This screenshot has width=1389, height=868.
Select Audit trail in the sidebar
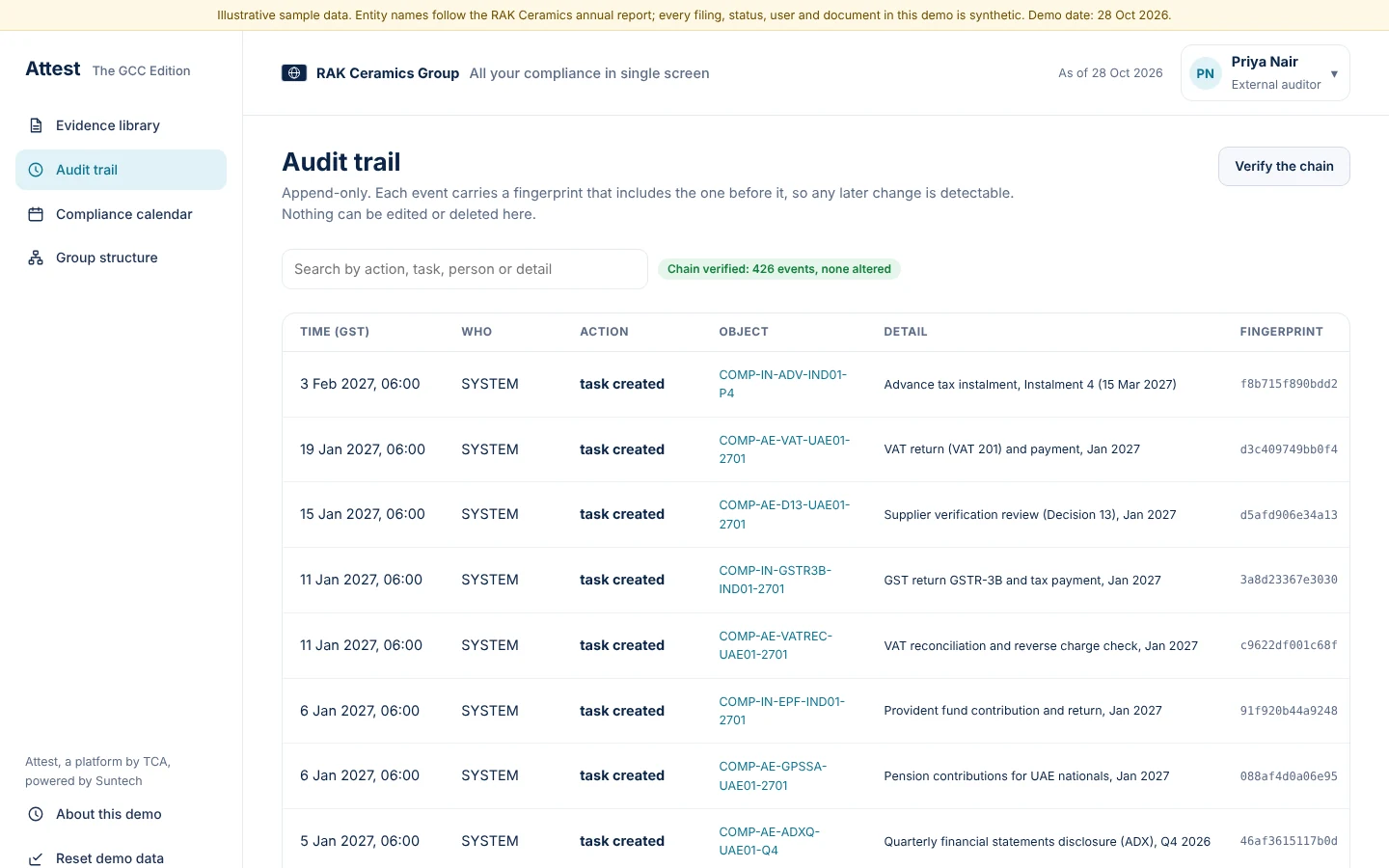[x=121, y=170]
